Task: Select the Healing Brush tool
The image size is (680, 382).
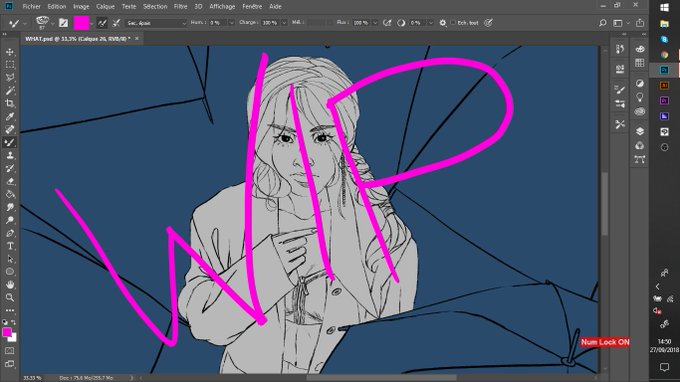Action: tap(10, 129)
